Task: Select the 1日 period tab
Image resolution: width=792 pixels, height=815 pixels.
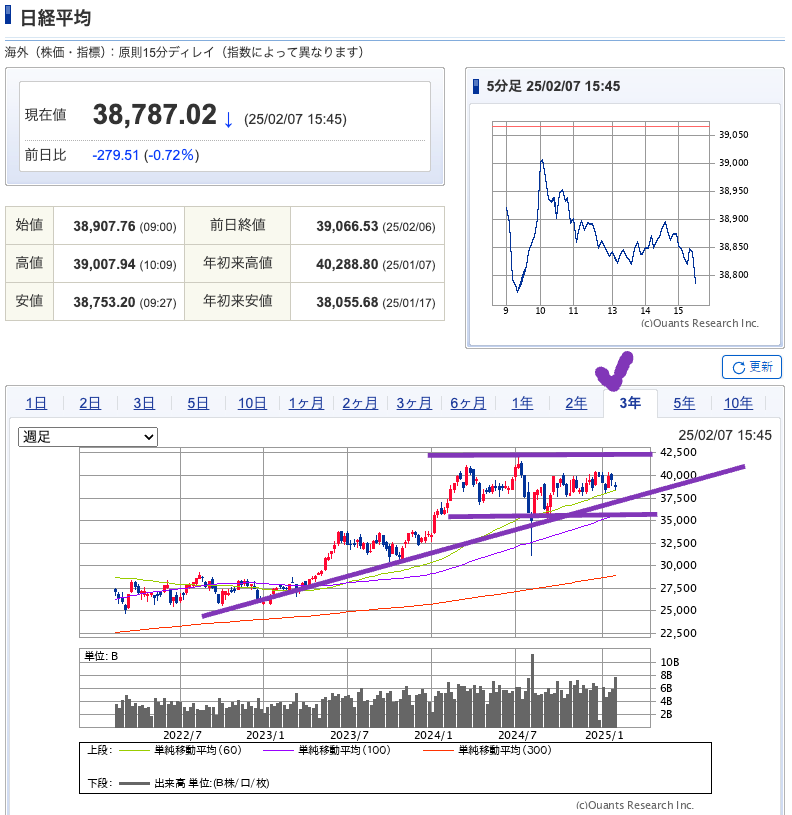Action: tap(36, 403)
